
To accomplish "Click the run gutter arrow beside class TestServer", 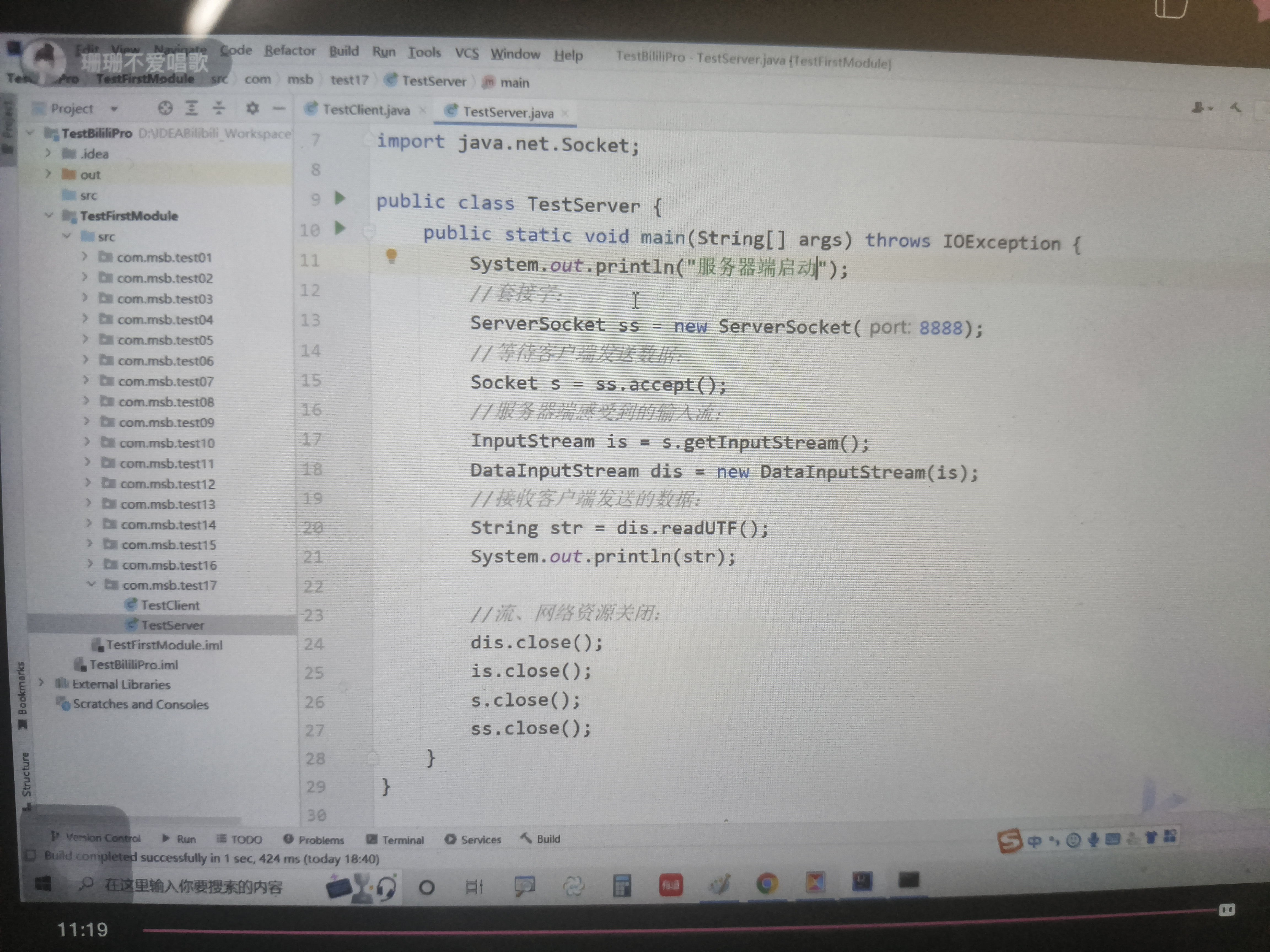I will [x=340, y=199].
